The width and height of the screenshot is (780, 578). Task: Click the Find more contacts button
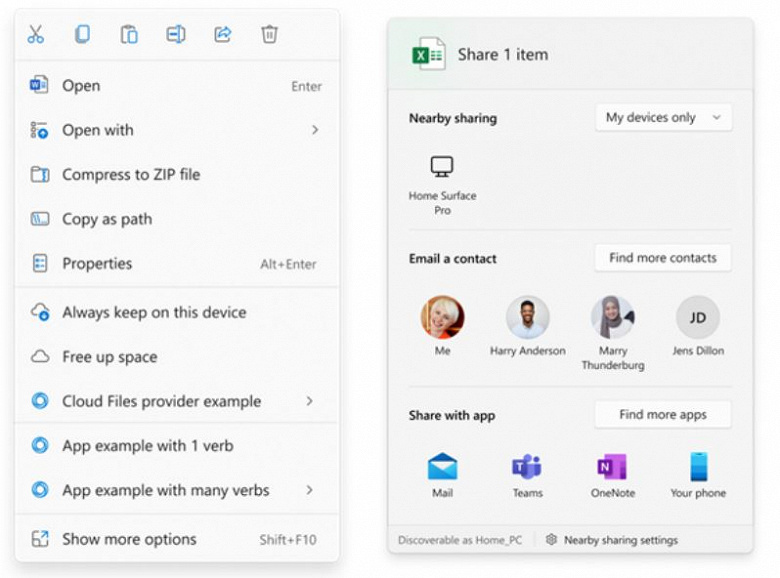pos(663,258)
